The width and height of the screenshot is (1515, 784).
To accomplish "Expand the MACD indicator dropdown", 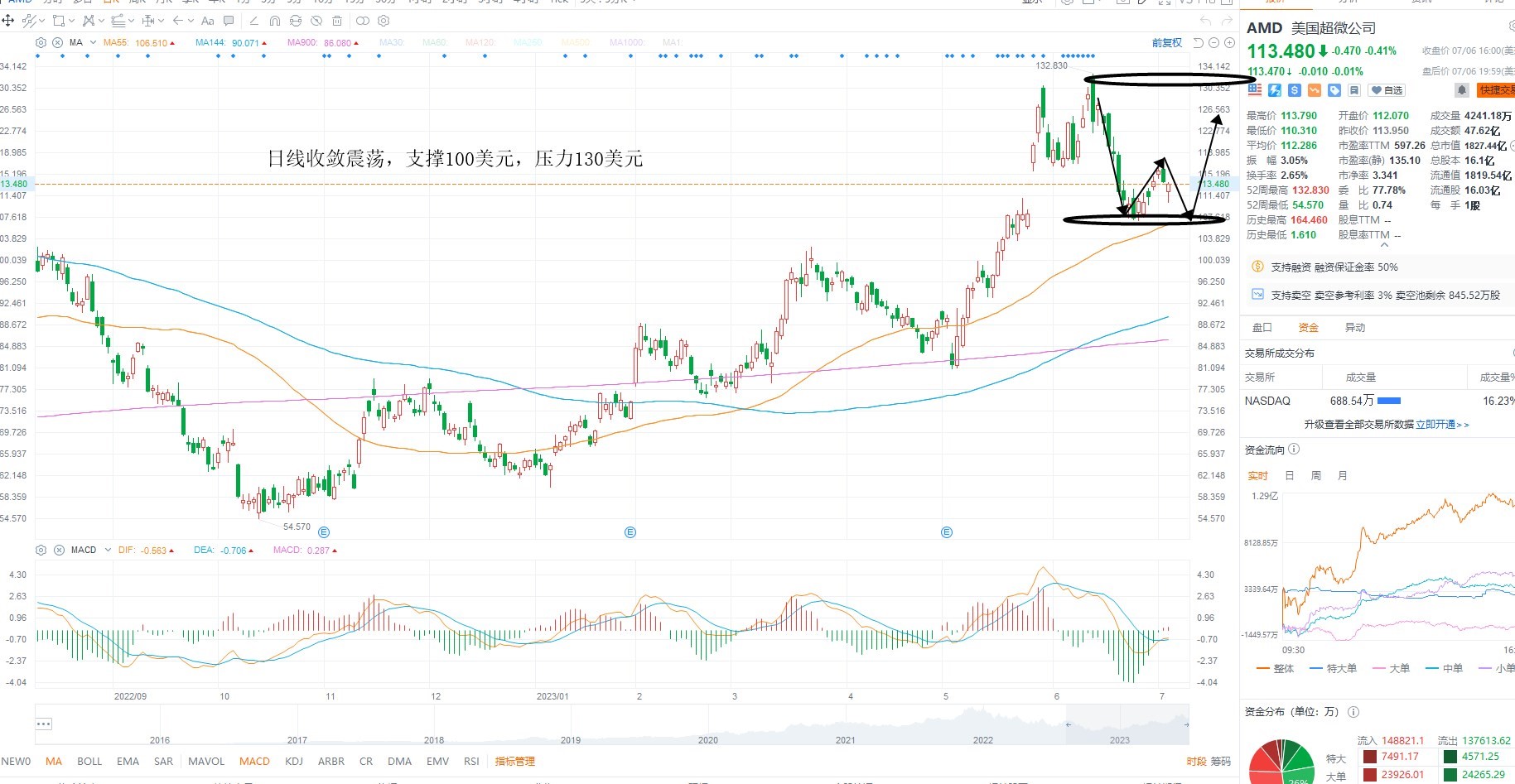I will (x=108, y=550).
